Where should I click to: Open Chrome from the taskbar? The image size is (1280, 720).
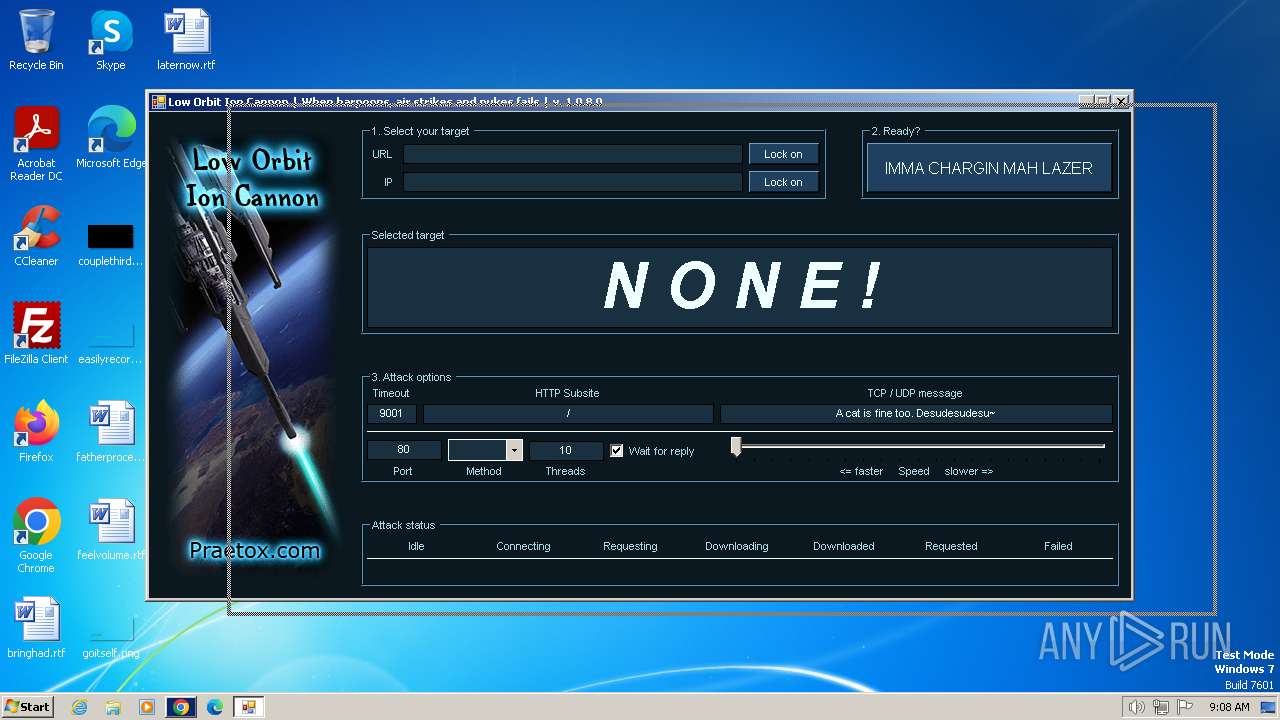click(x=181, y=707)
